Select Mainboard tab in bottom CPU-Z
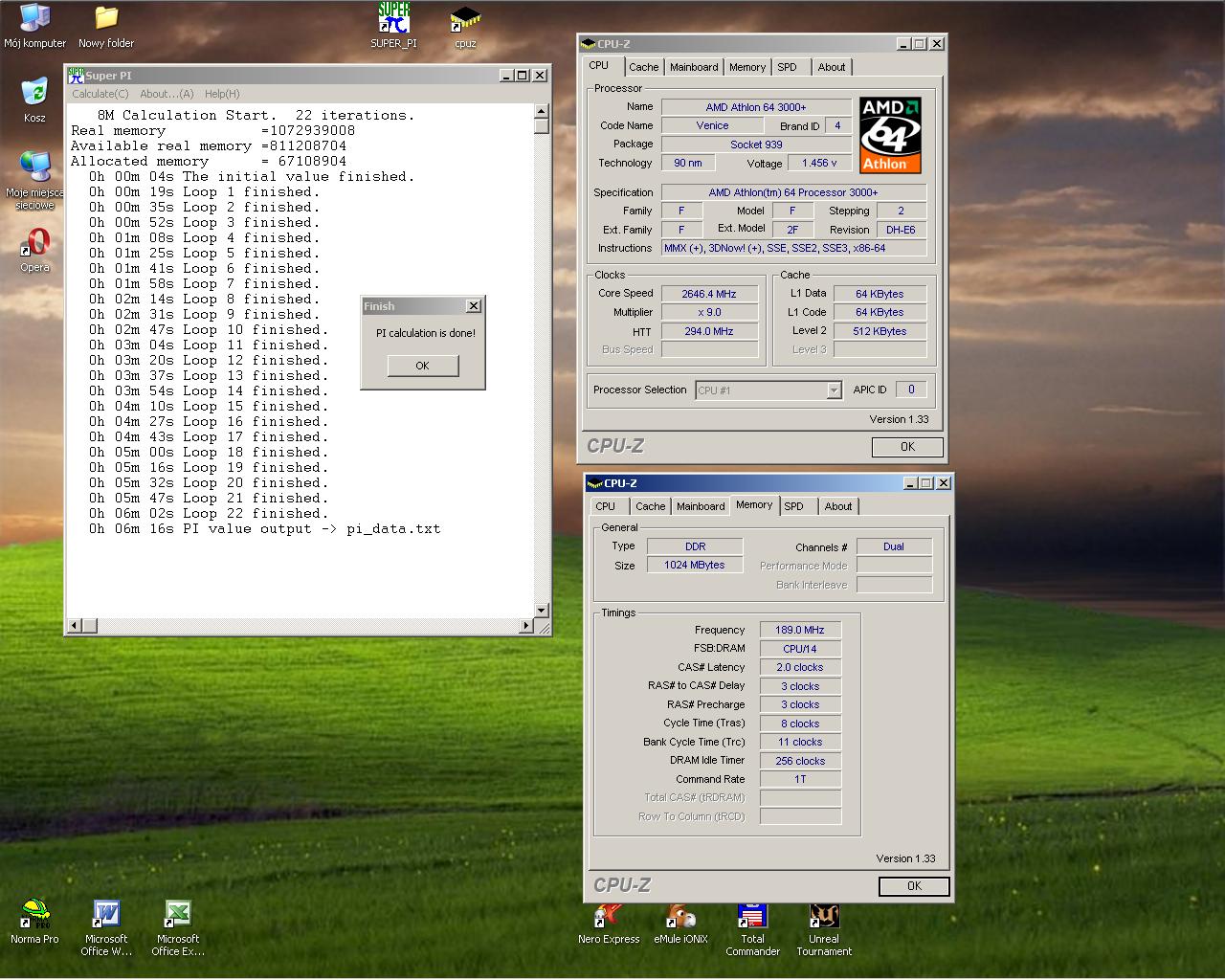Viewport: 1225px width, 980px height. tap(701, 506)
